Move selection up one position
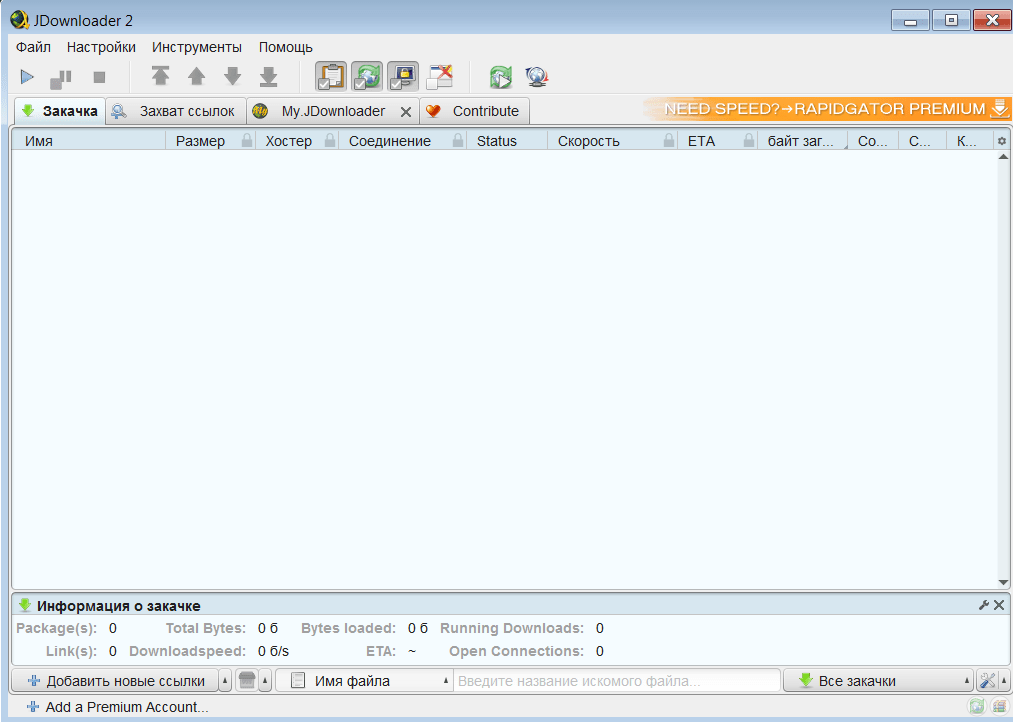The width and height of the screenshot is (1013, 722). [196, 76]
